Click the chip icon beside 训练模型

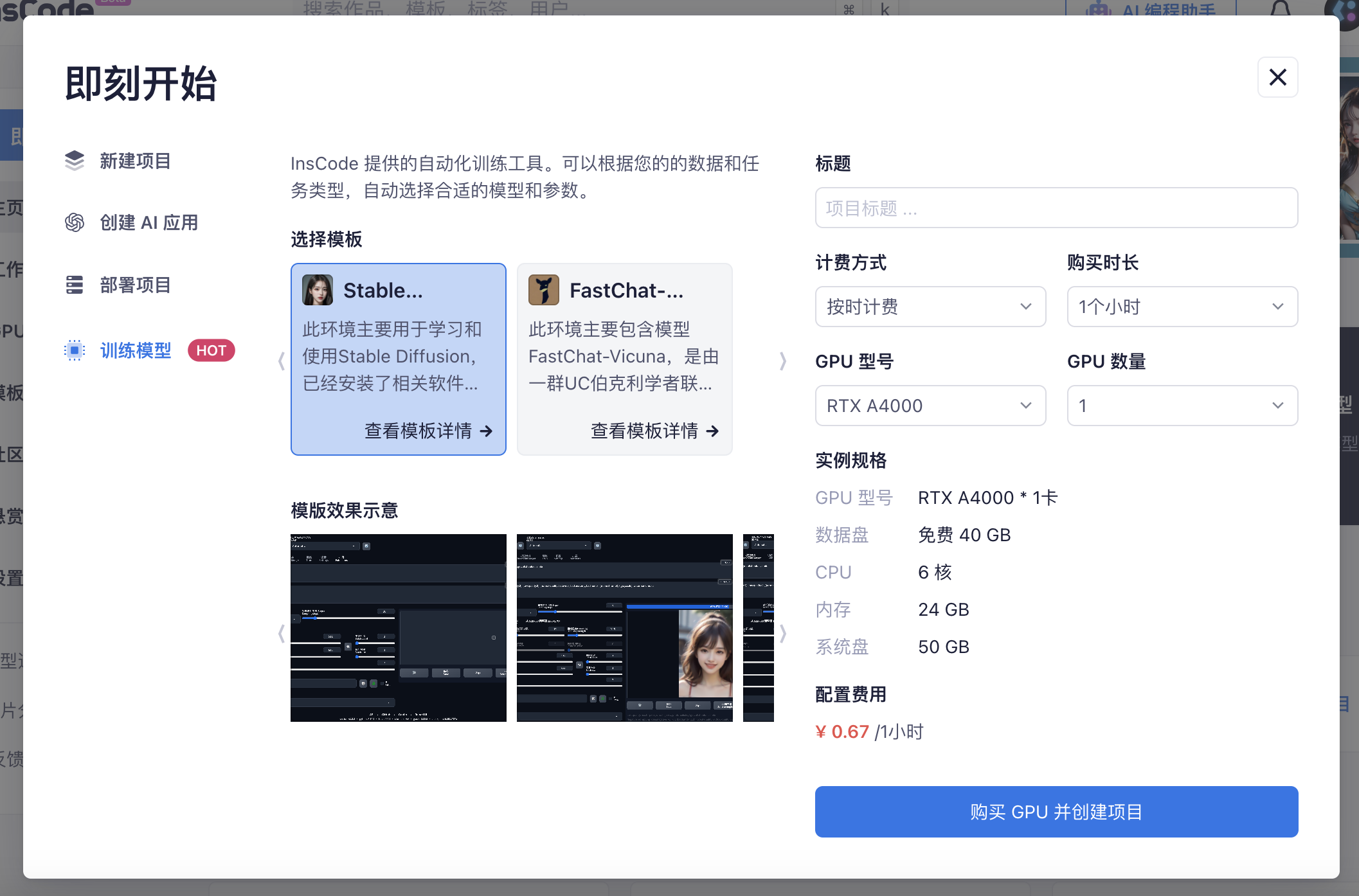point(75,350)
